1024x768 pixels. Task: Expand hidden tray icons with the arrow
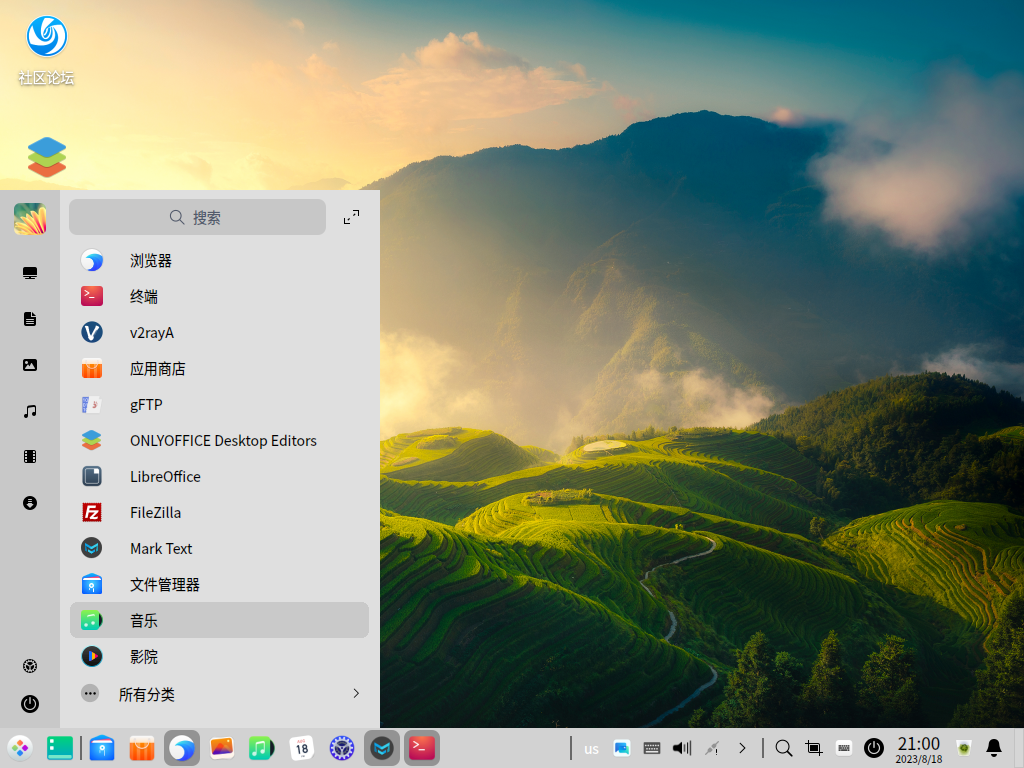pos(742,748)
